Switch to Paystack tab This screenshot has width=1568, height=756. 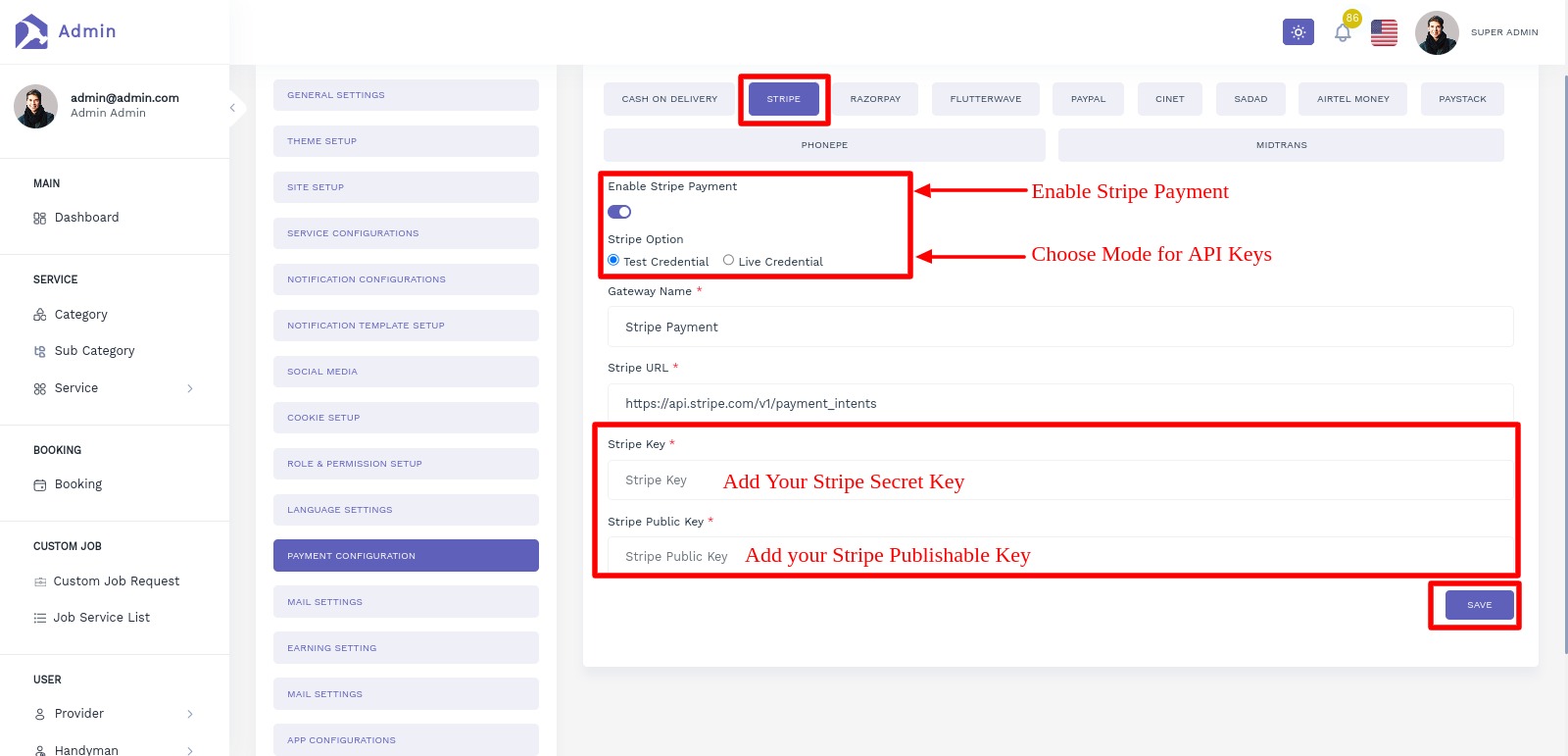pyautogui.click(x=1462, y=99)
